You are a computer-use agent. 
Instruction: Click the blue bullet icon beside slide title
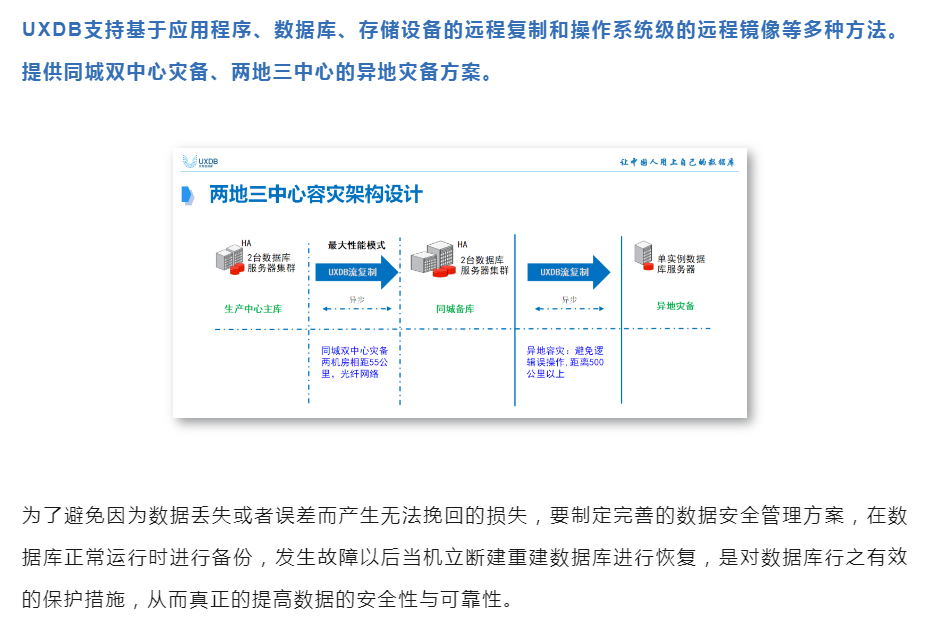(187, 195)
